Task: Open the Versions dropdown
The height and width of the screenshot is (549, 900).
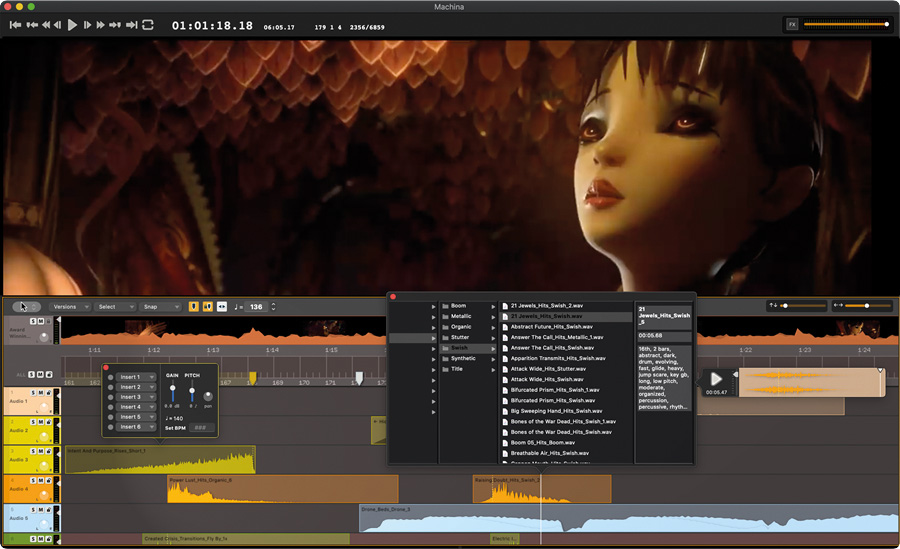Action: click(x=69, y=307)
